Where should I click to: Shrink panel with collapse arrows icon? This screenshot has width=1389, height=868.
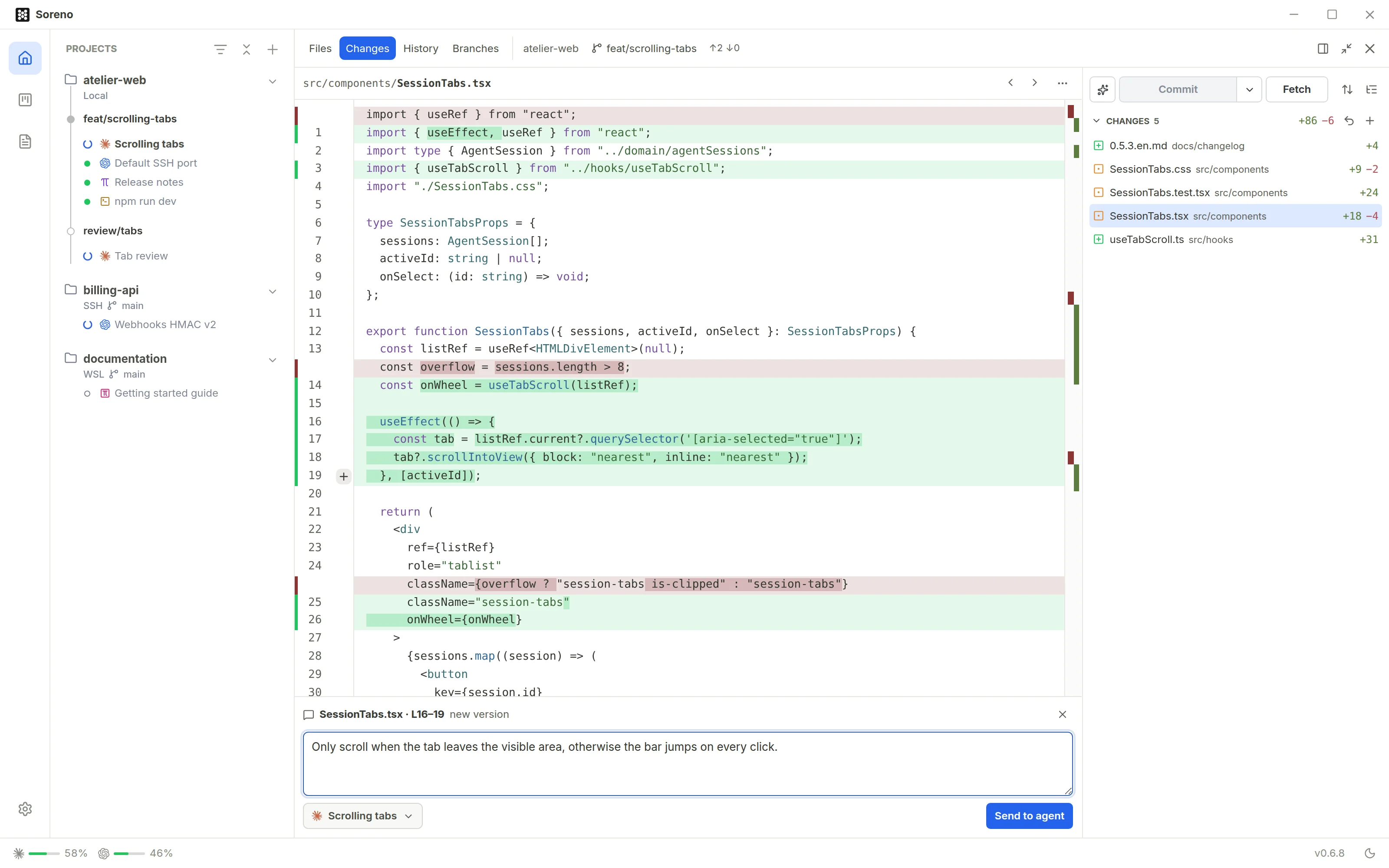point(1346,49)
